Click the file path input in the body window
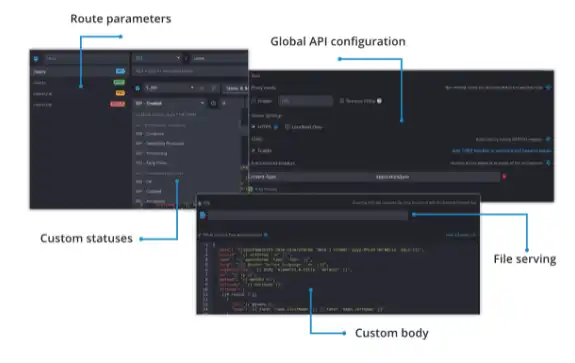The image size is (575, 363). tap(308, 215)
